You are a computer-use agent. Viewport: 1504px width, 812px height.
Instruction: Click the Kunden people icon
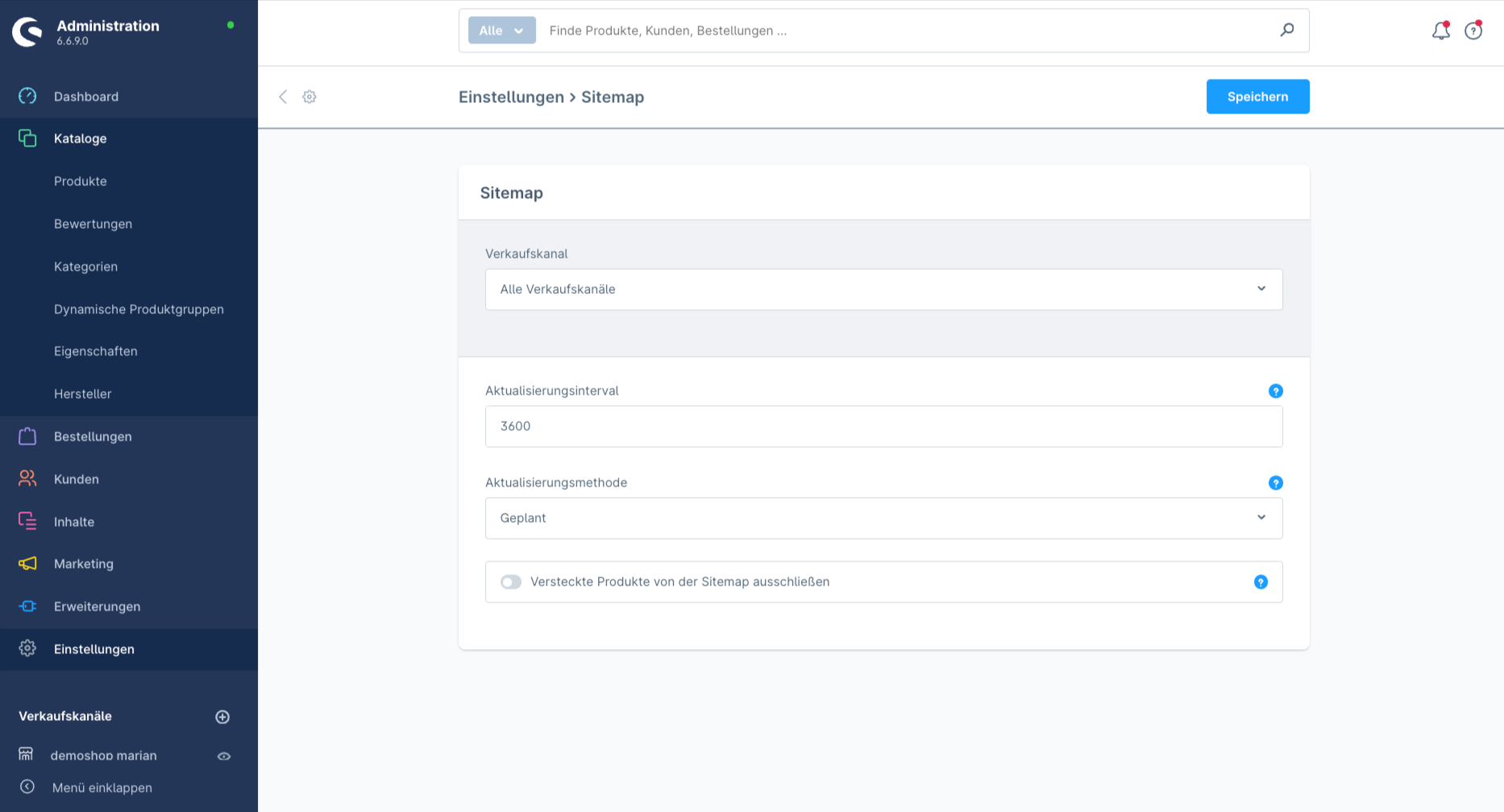[27, 478]
